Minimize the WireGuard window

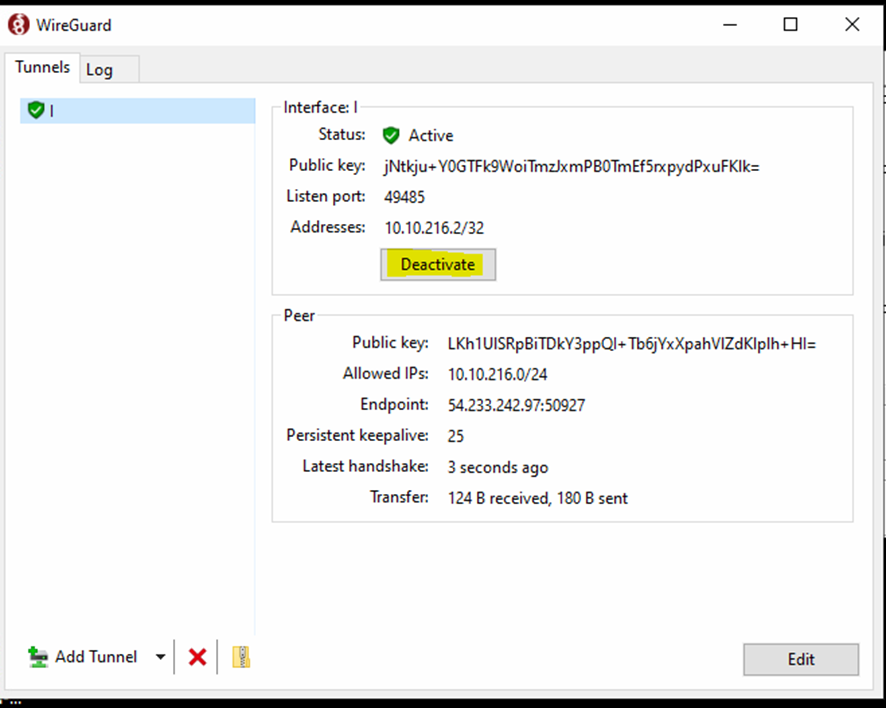(728, 25)
